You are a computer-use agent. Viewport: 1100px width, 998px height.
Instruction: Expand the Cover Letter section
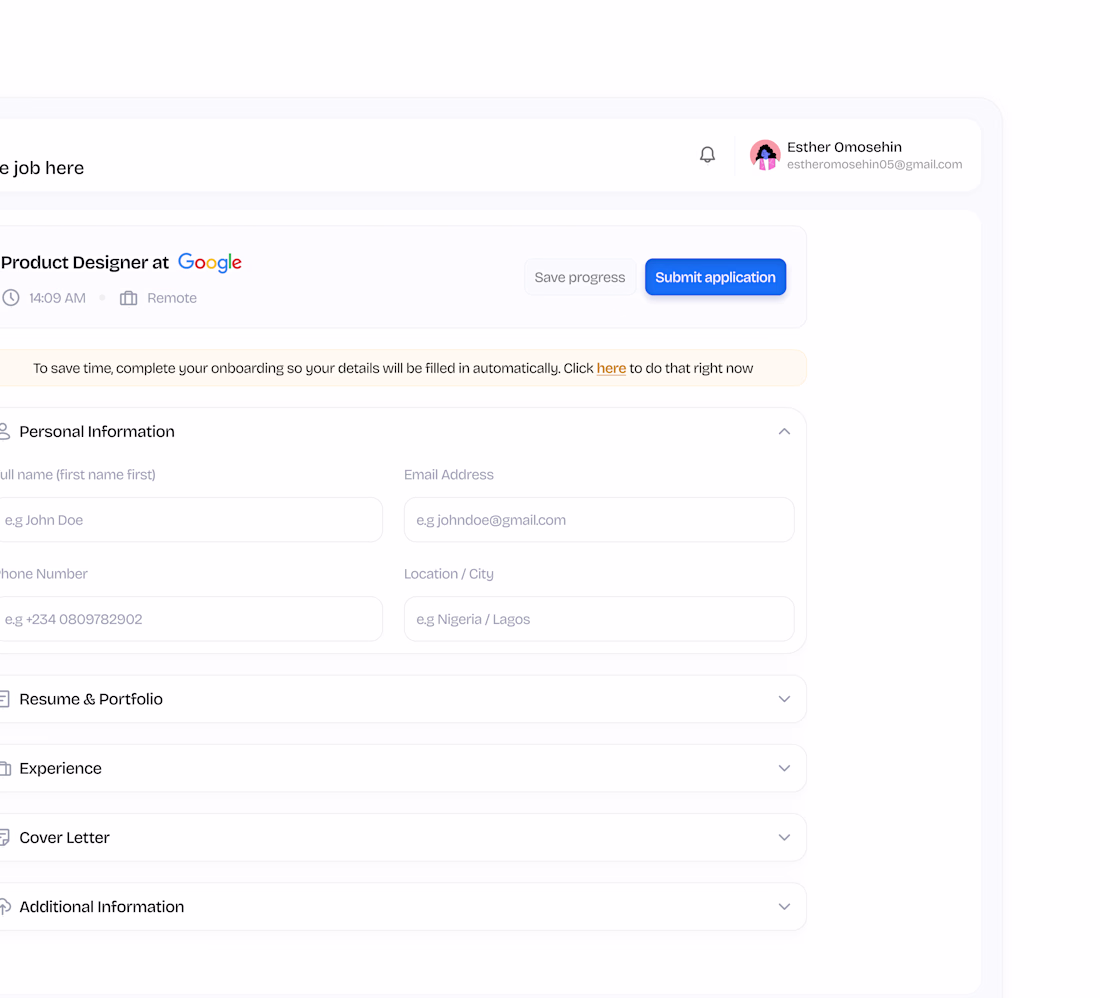[784, 837]
